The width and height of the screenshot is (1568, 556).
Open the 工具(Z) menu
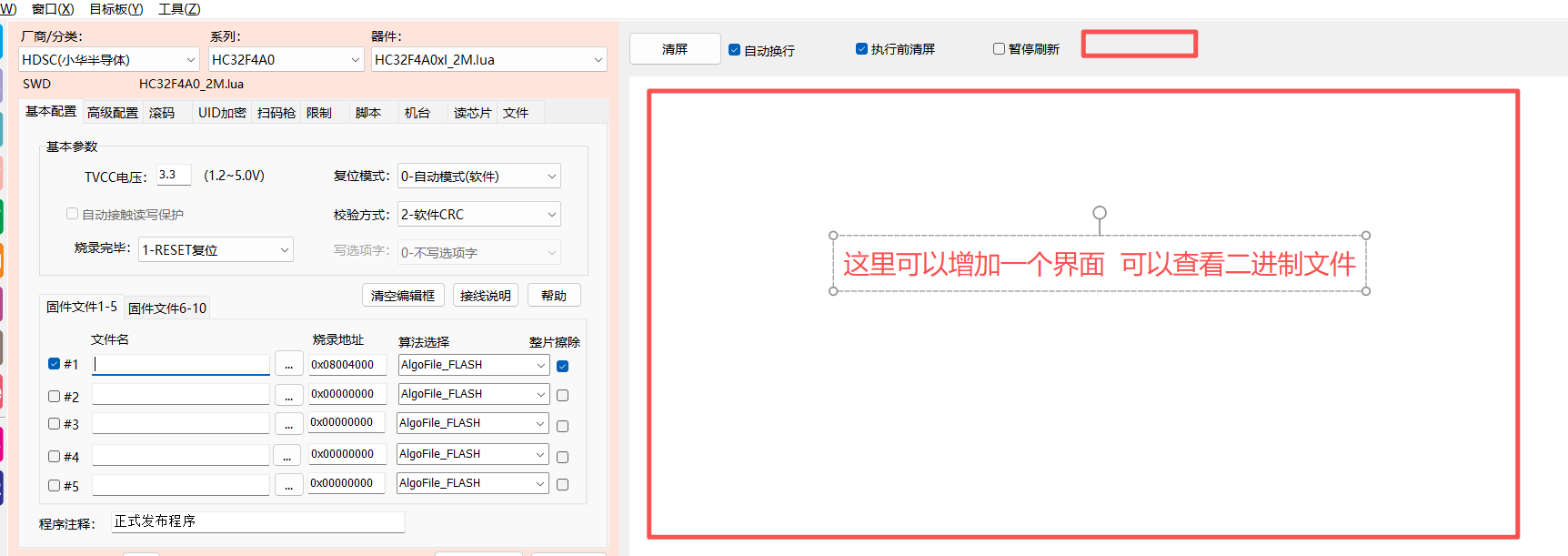tap(179, 9)
